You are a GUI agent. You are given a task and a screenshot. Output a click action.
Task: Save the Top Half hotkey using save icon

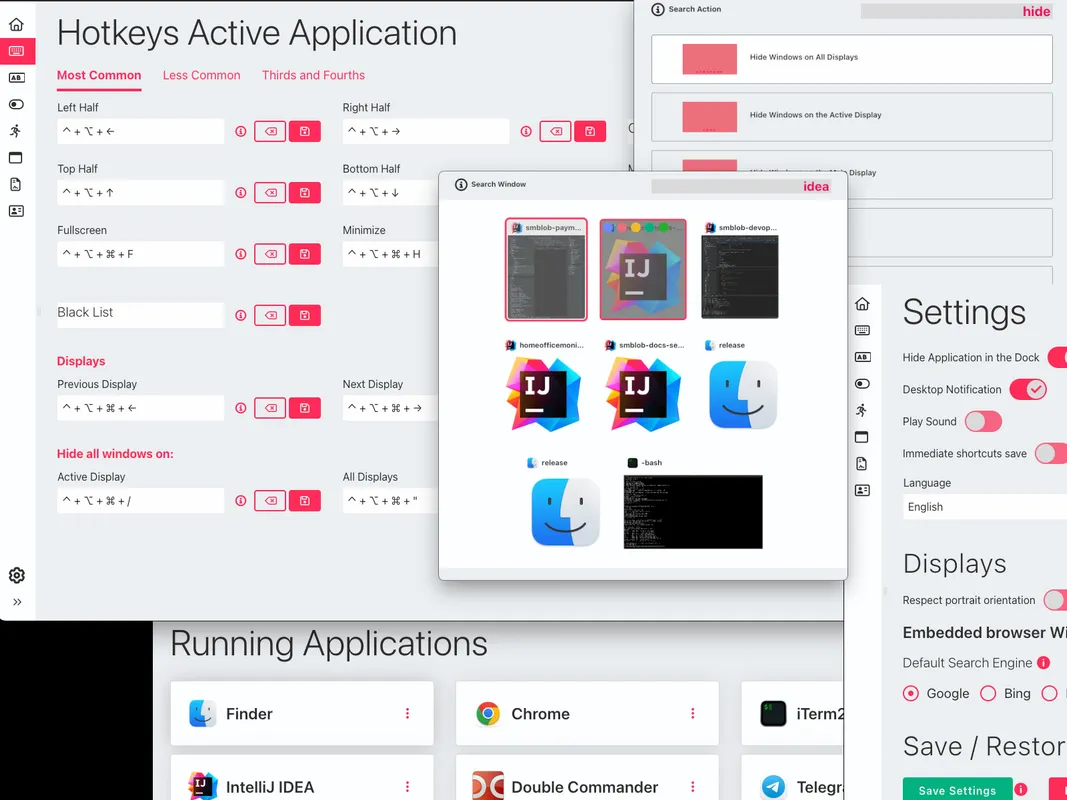[x=304, y=192]
